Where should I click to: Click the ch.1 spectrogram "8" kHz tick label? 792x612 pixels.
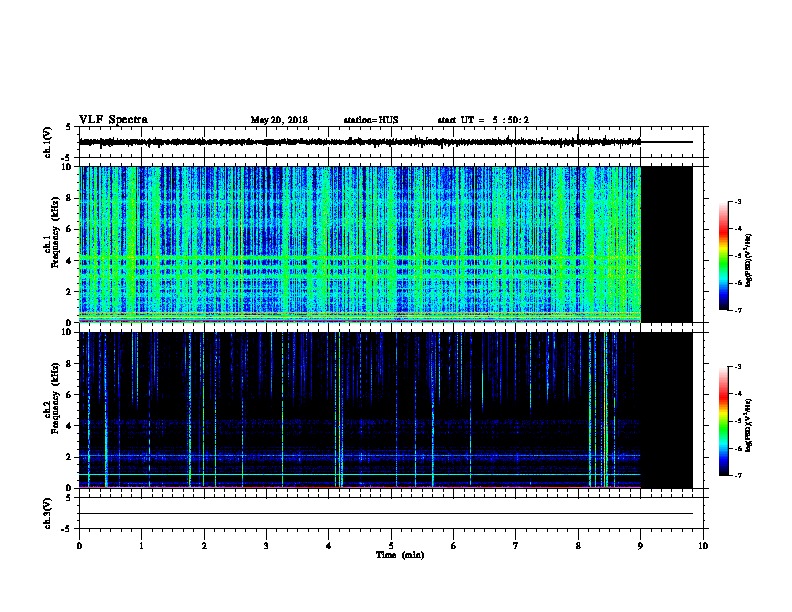click(69, 198)
